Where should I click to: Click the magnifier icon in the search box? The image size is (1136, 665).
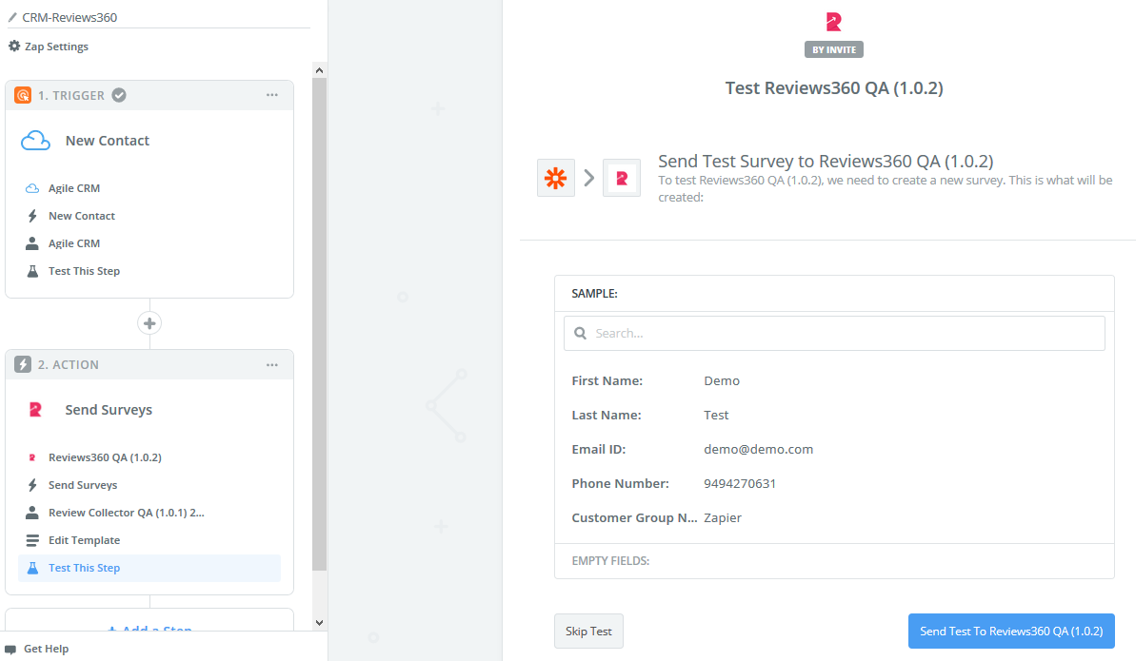pyautogui.click(x=580, y=333)
